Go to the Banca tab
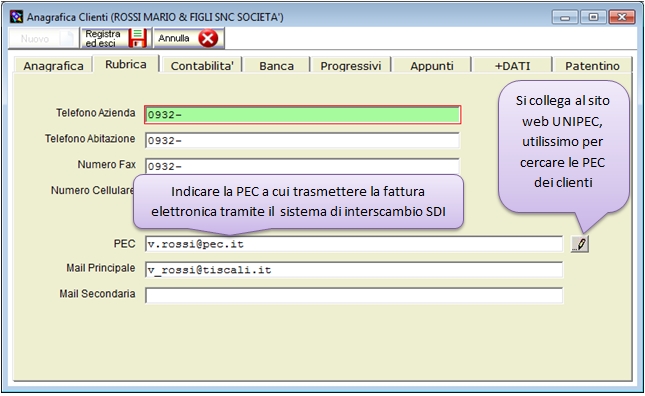Viewport: 645px width, 396px height. (276, 66)
